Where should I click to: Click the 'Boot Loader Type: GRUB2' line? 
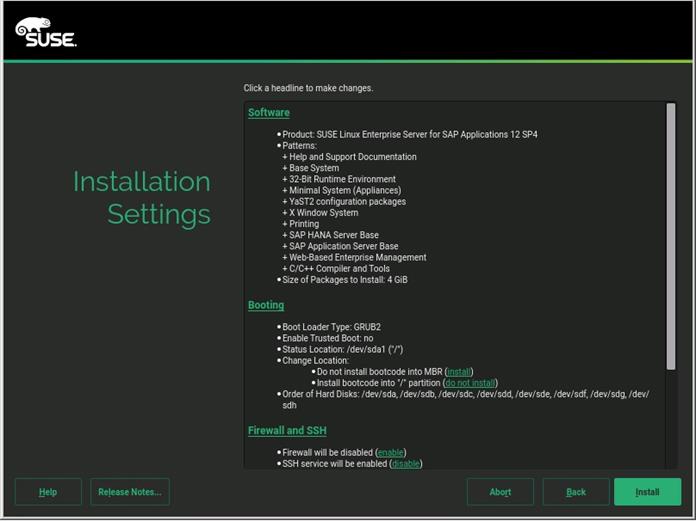[332, 327]
